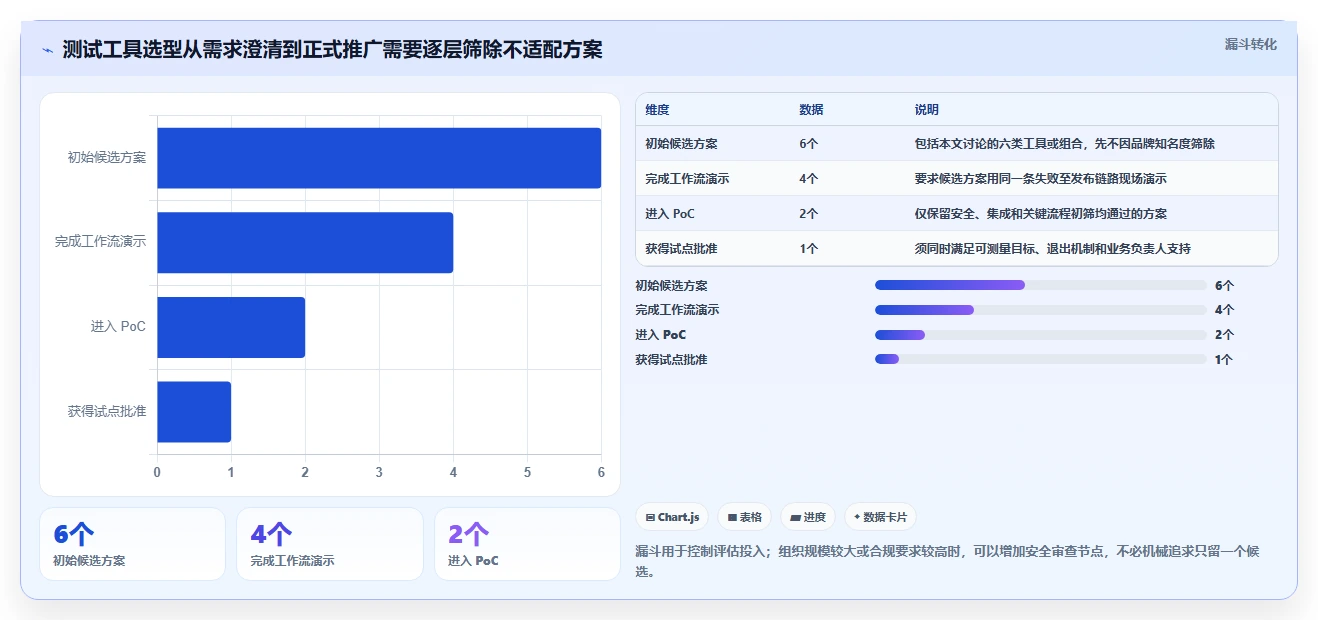Click the 完成工作流演示 chart bar
The height and width of the screenshot is (620, 1318).
pos(305,242)
